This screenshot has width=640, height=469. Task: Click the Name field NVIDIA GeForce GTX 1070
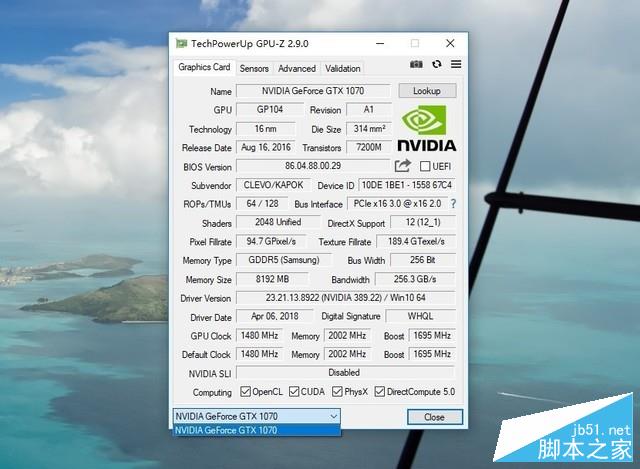pos(313,91)
